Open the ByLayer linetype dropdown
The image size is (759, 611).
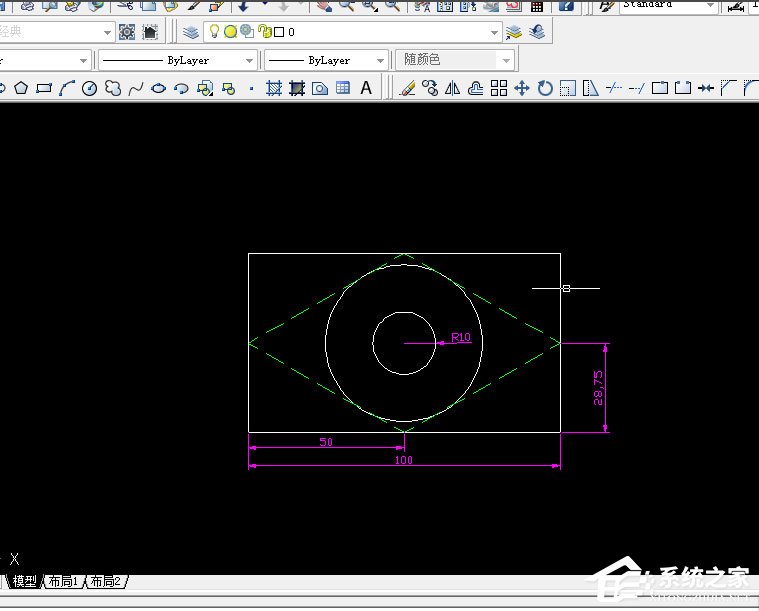[249, 60]
